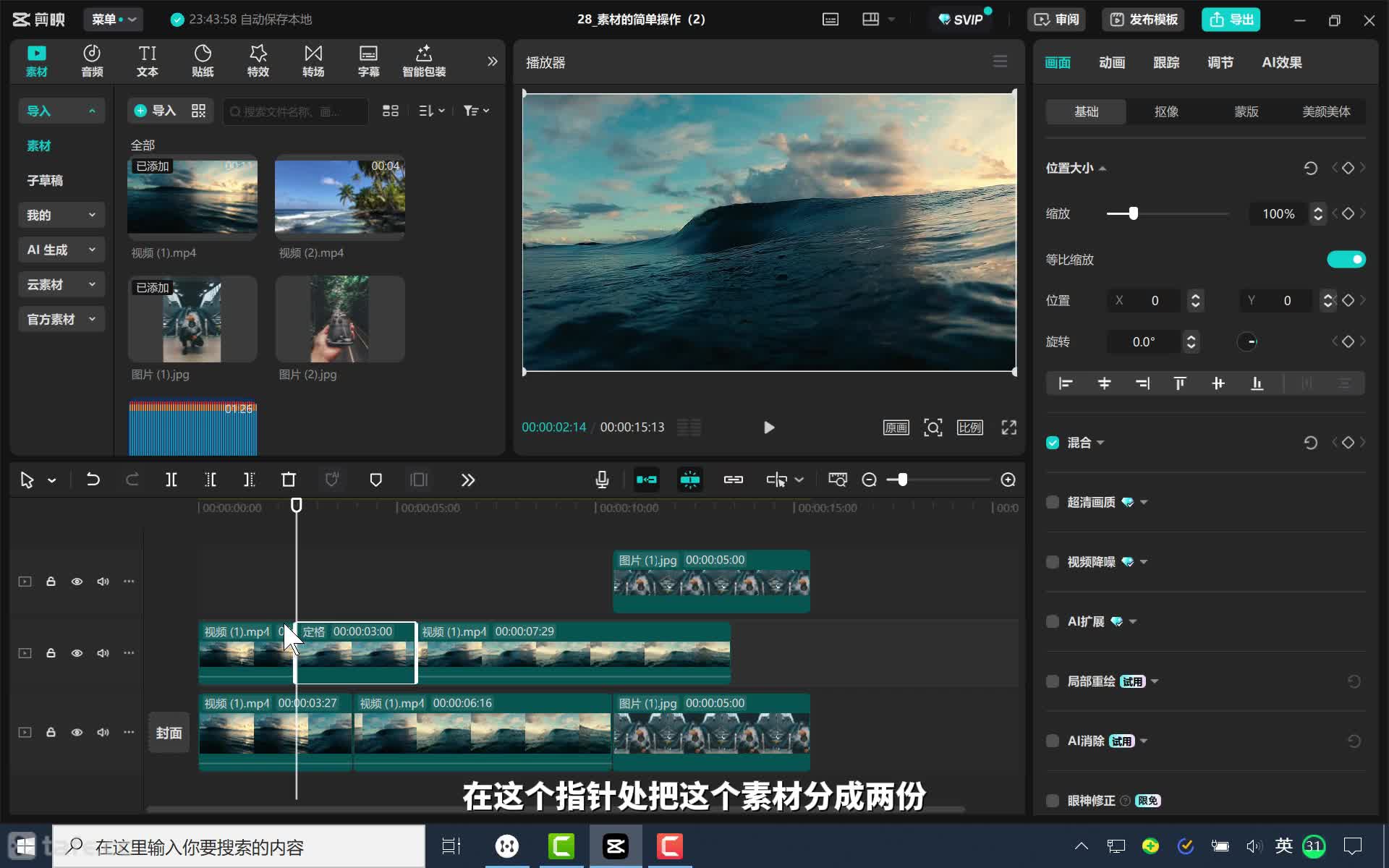This screenshot has width=1389, height=868.
Task: Click the 缩放 scale slider handle
Action: [1134, 213]
